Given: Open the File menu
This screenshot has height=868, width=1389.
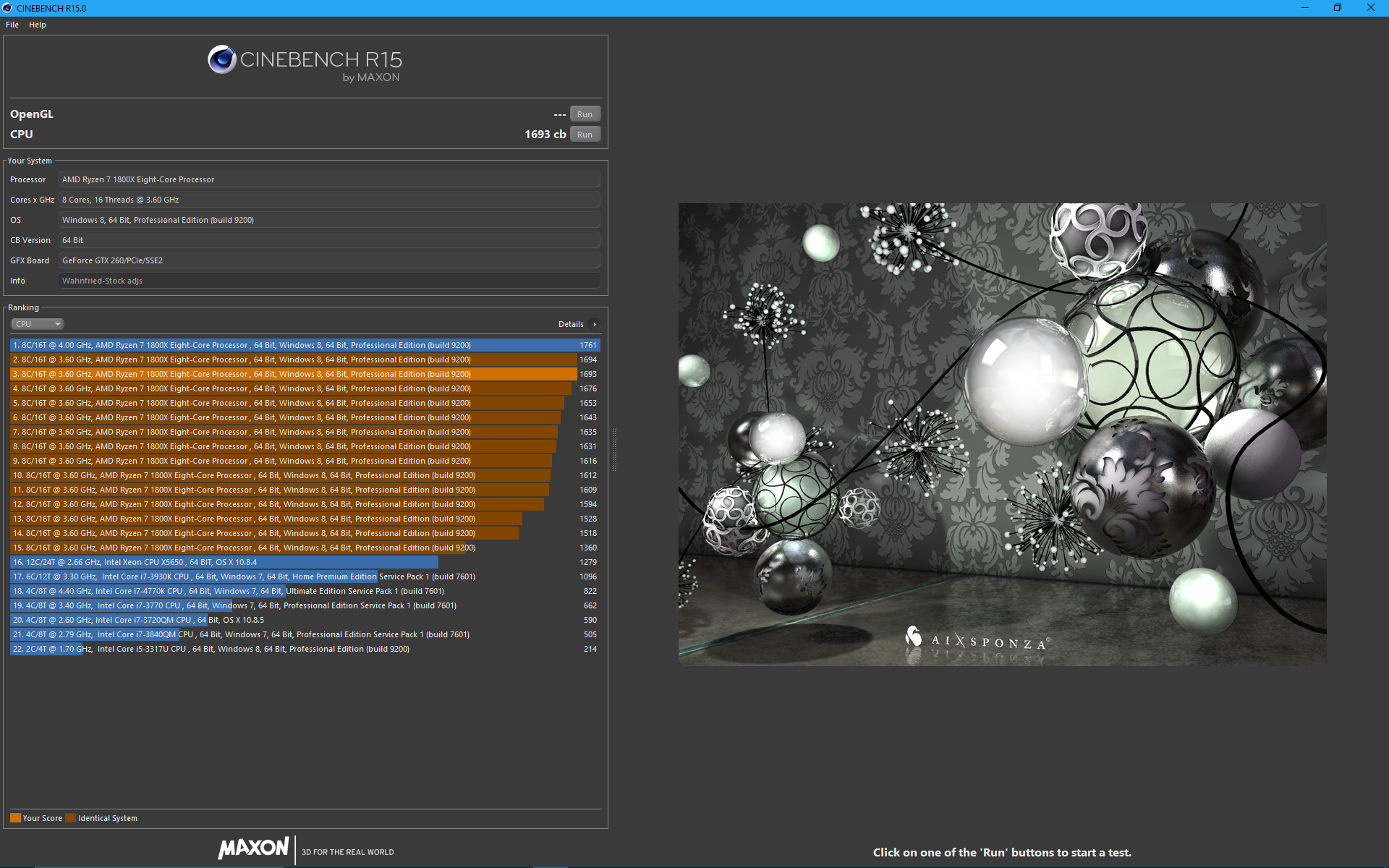Looking at the screenshot, I should (x=12, y=25).
